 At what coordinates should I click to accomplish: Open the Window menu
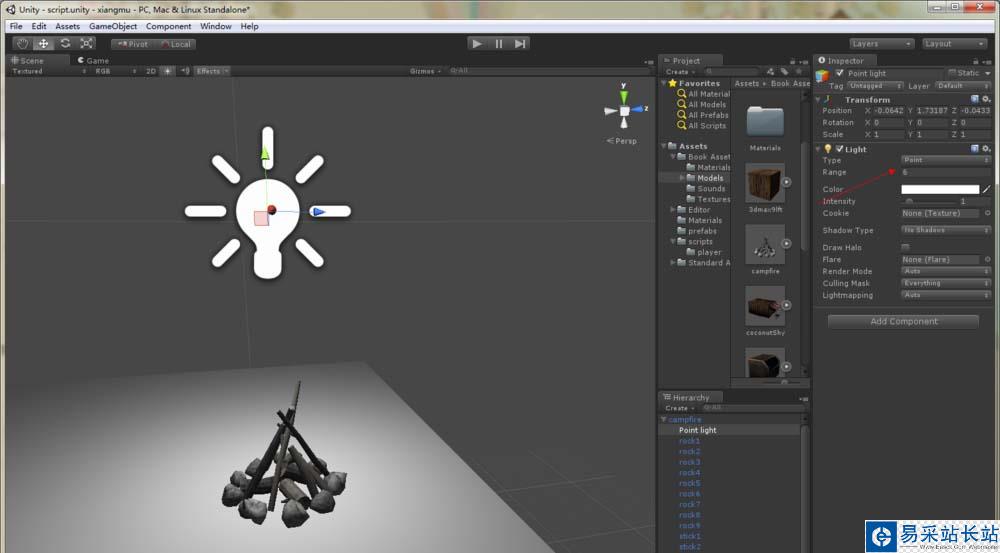coord(216,26)
